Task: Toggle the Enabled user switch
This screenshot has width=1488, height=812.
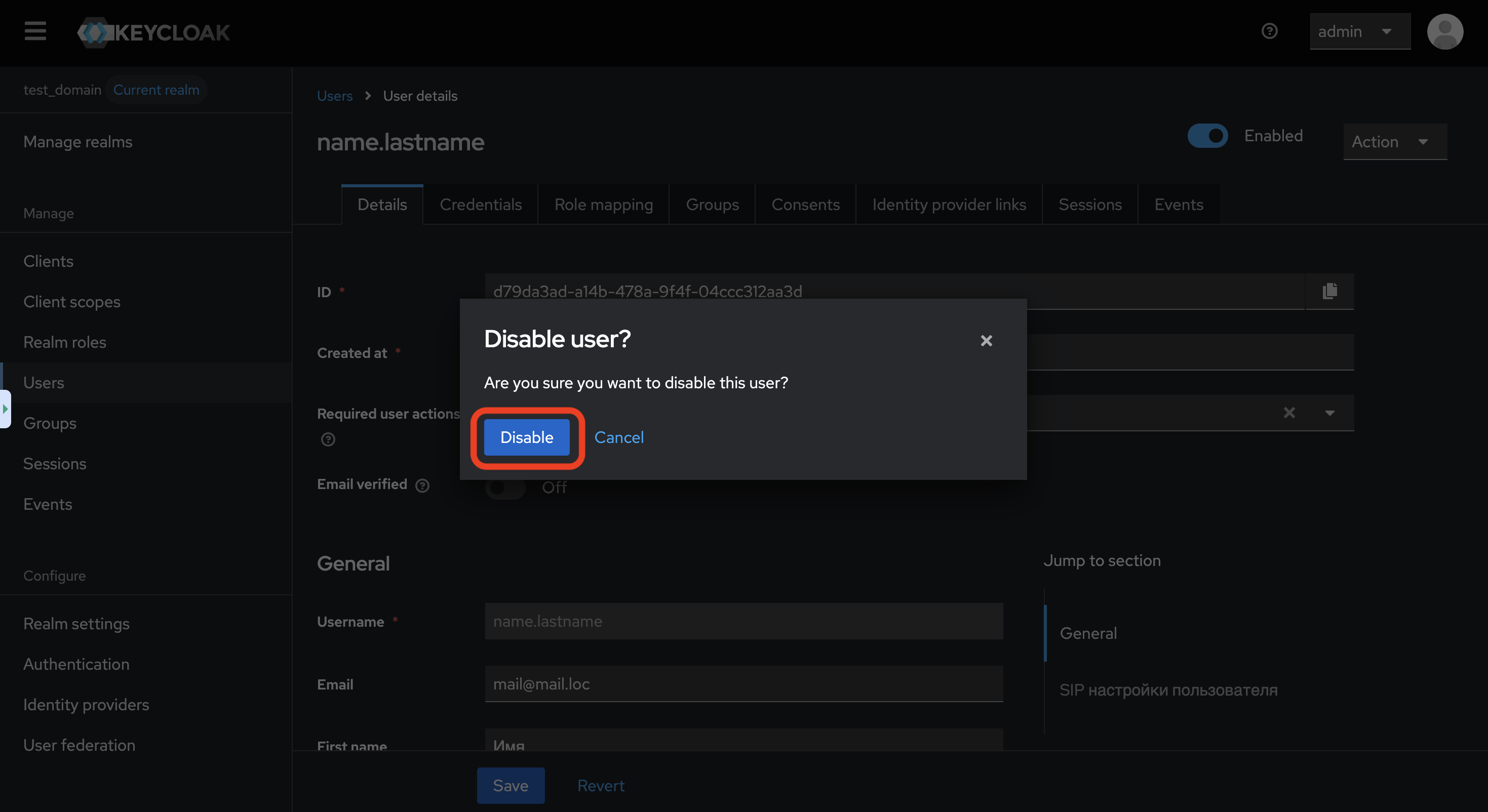Action: (1207, 136)
